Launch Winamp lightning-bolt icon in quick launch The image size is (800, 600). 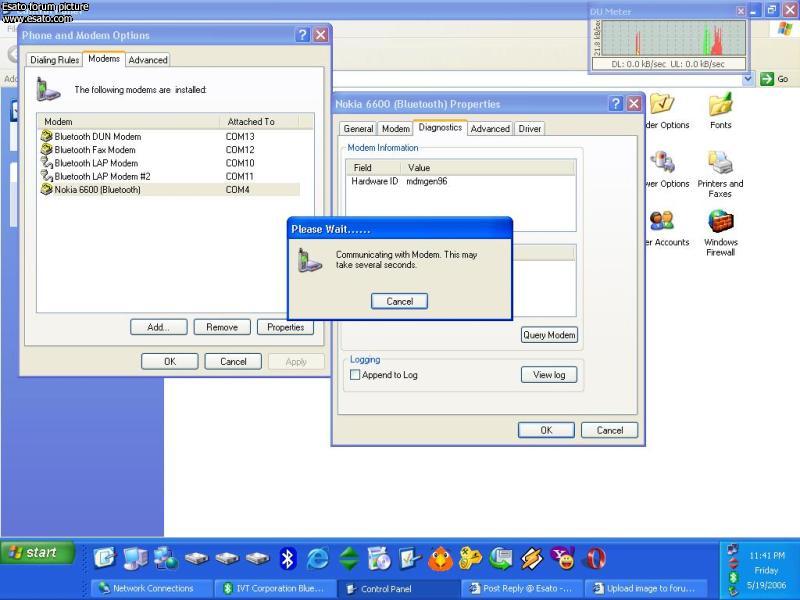tap(532, 558)
